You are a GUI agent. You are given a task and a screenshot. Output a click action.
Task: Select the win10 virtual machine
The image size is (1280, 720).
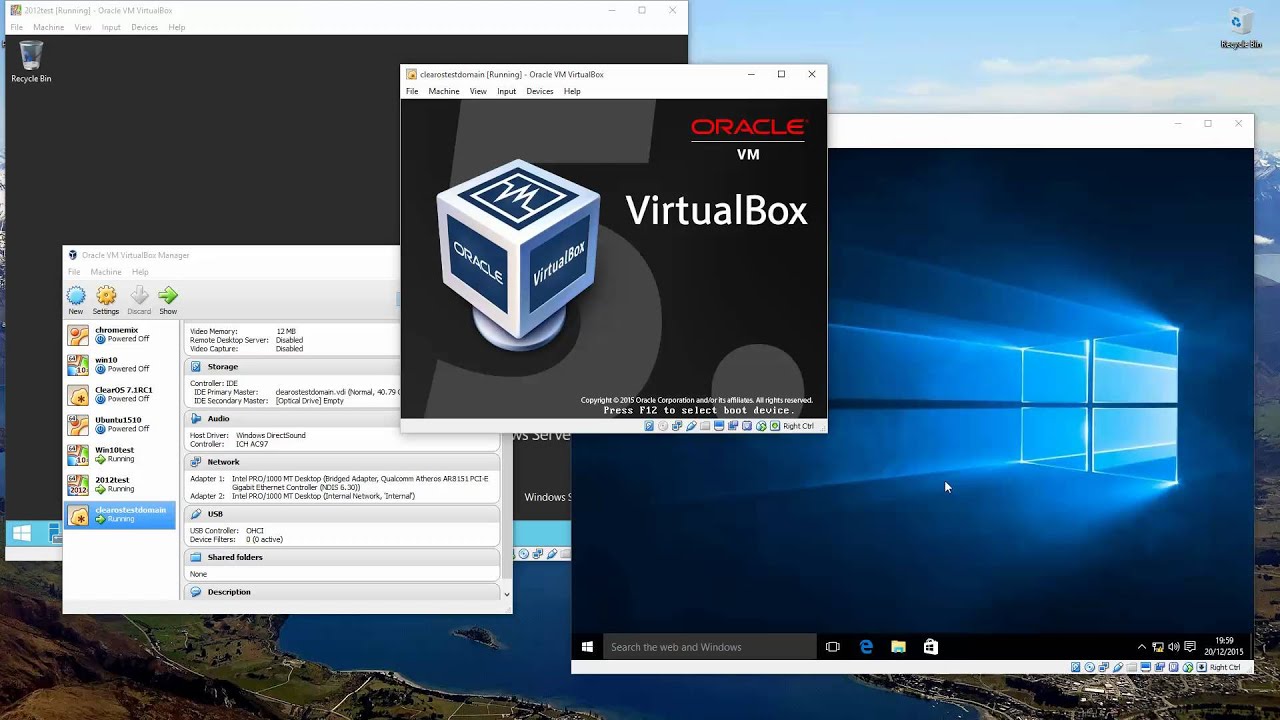click(x=120, y=365)
